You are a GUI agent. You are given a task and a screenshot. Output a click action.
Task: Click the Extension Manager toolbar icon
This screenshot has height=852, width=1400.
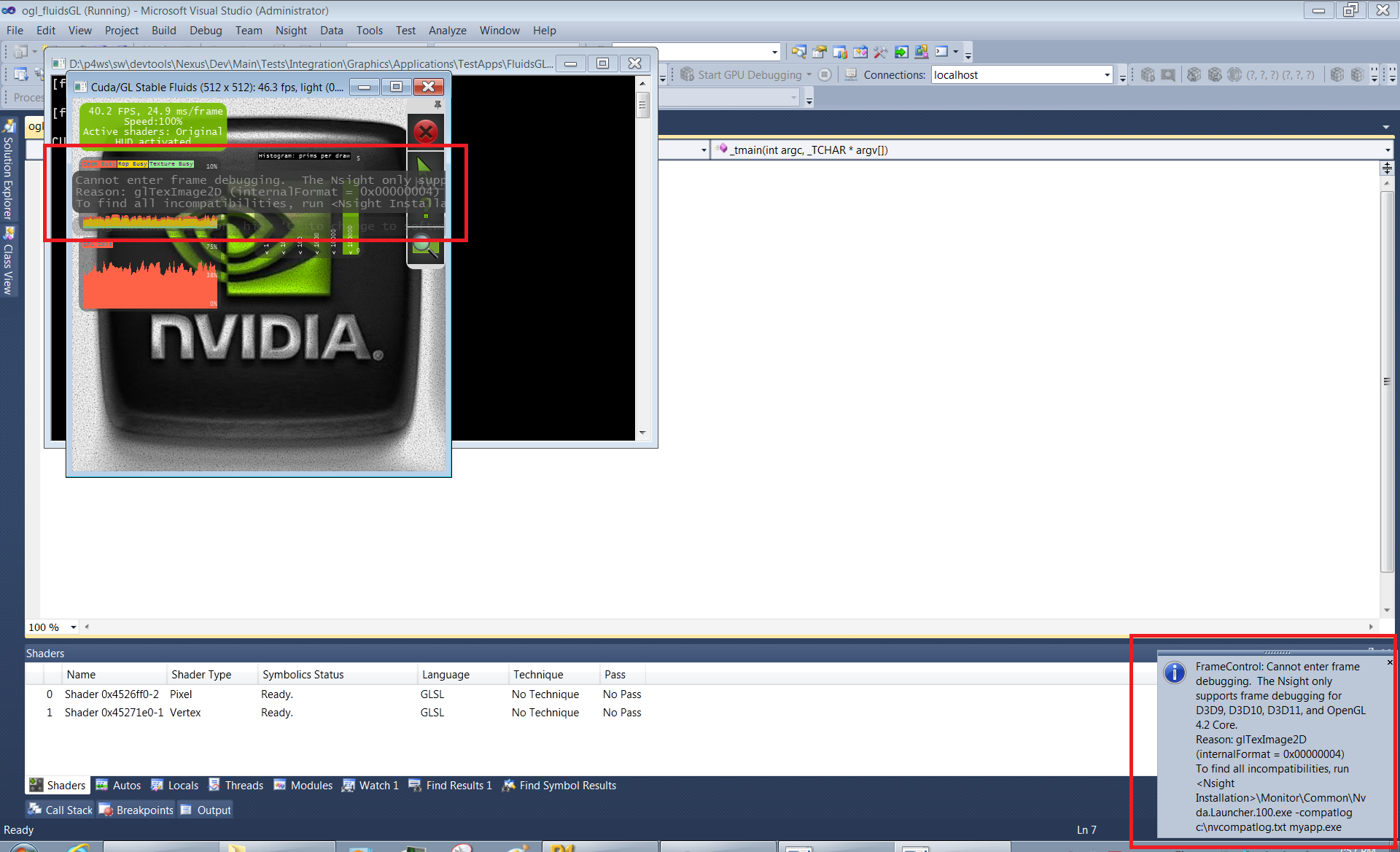922,52
